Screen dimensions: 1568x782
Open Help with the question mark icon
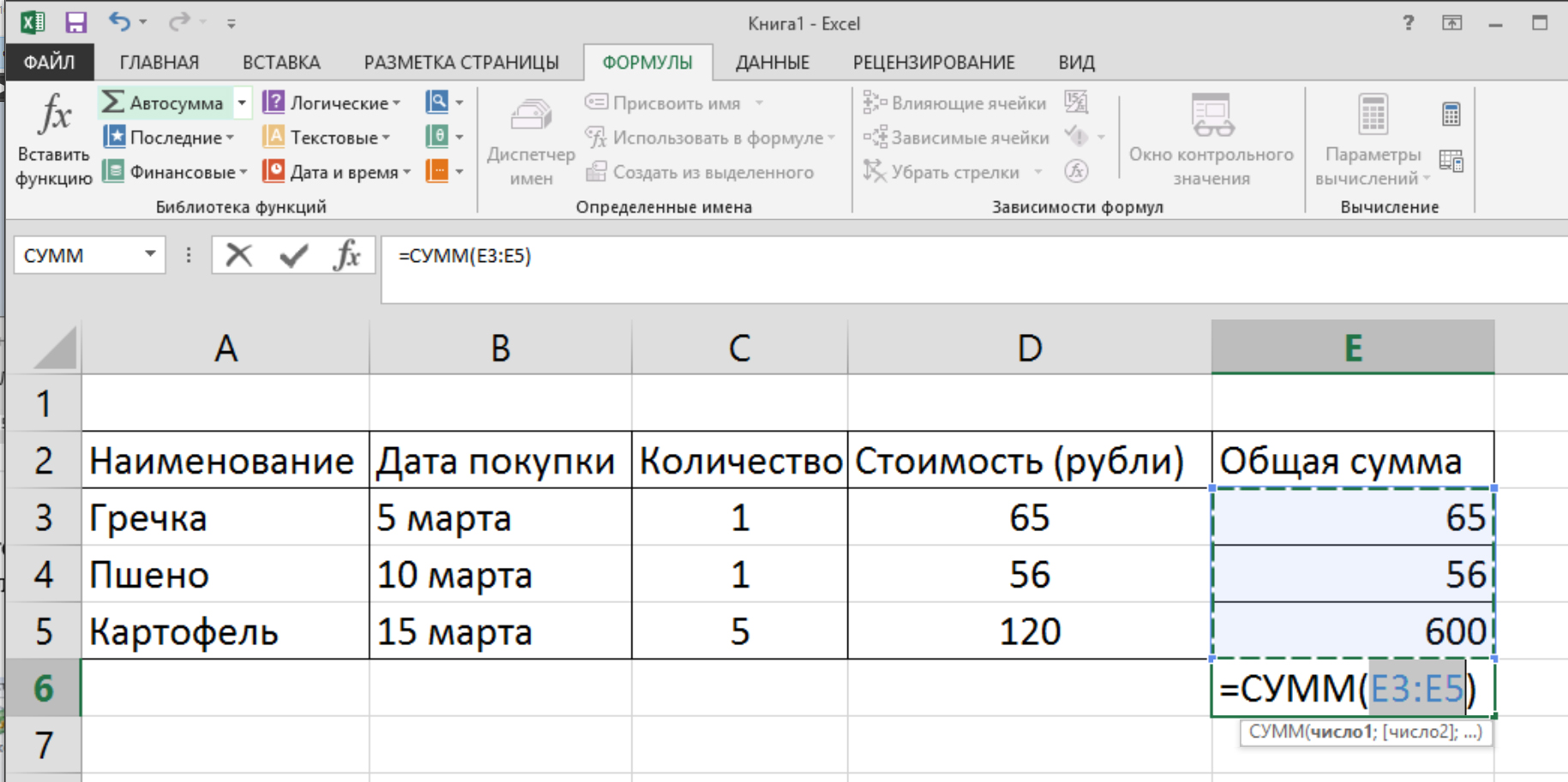click(1408, 23)
